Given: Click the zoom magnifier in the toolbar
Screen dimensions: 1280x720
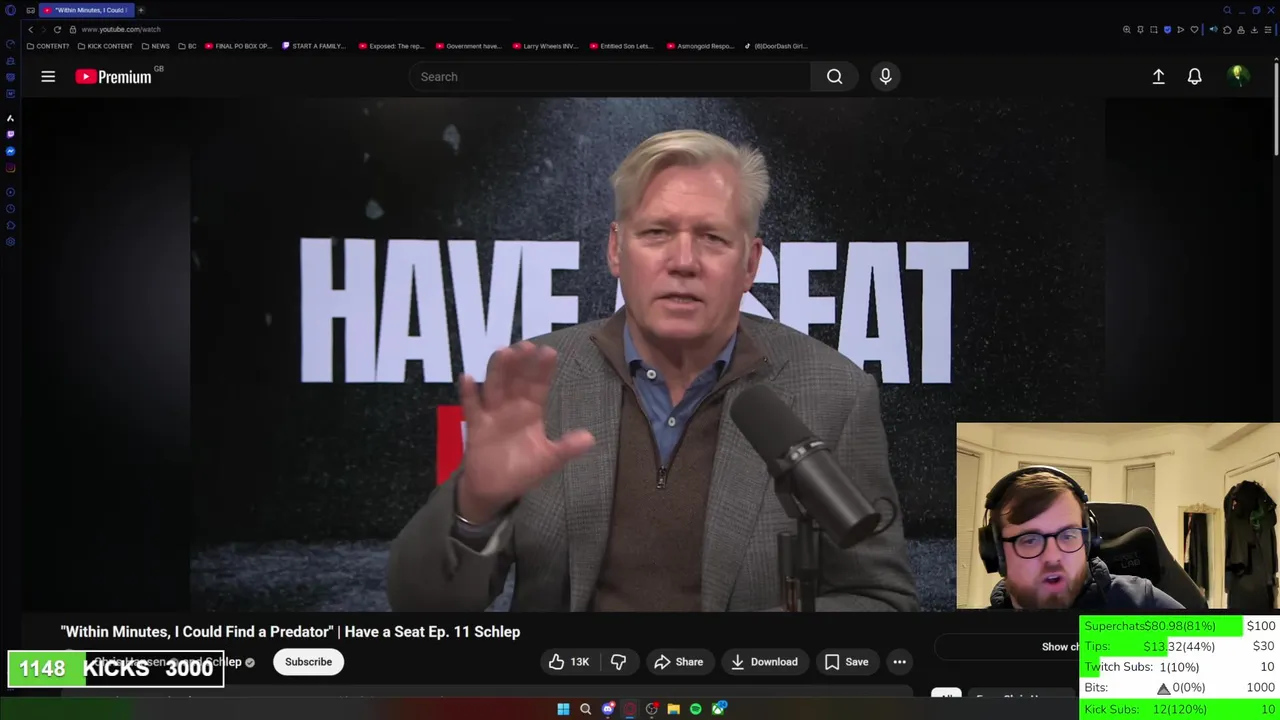Looking at the screenshot, I should click(x=1126, y=30).
